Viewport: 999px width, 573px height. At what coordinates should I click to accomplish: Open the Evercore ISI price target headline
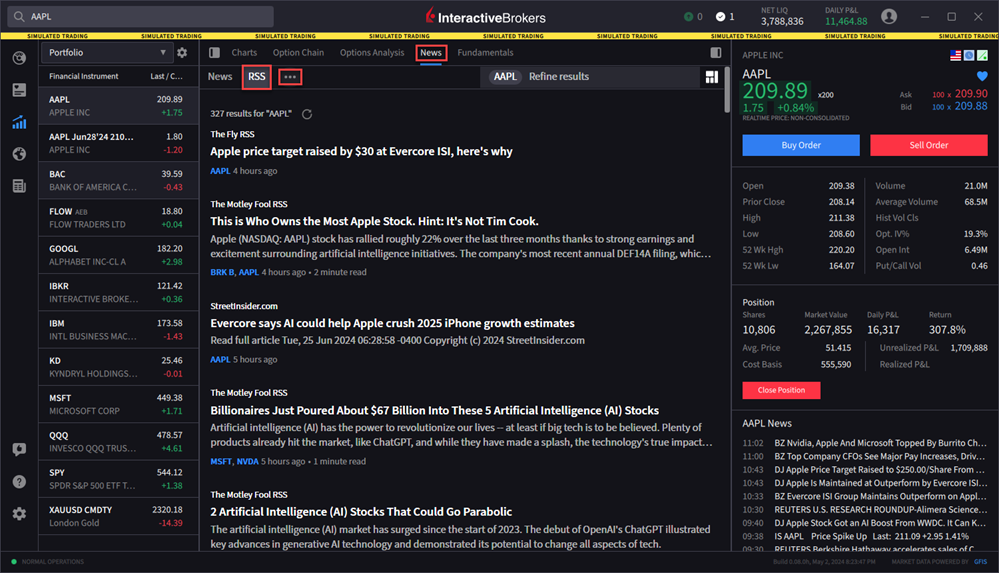(361, 151)
